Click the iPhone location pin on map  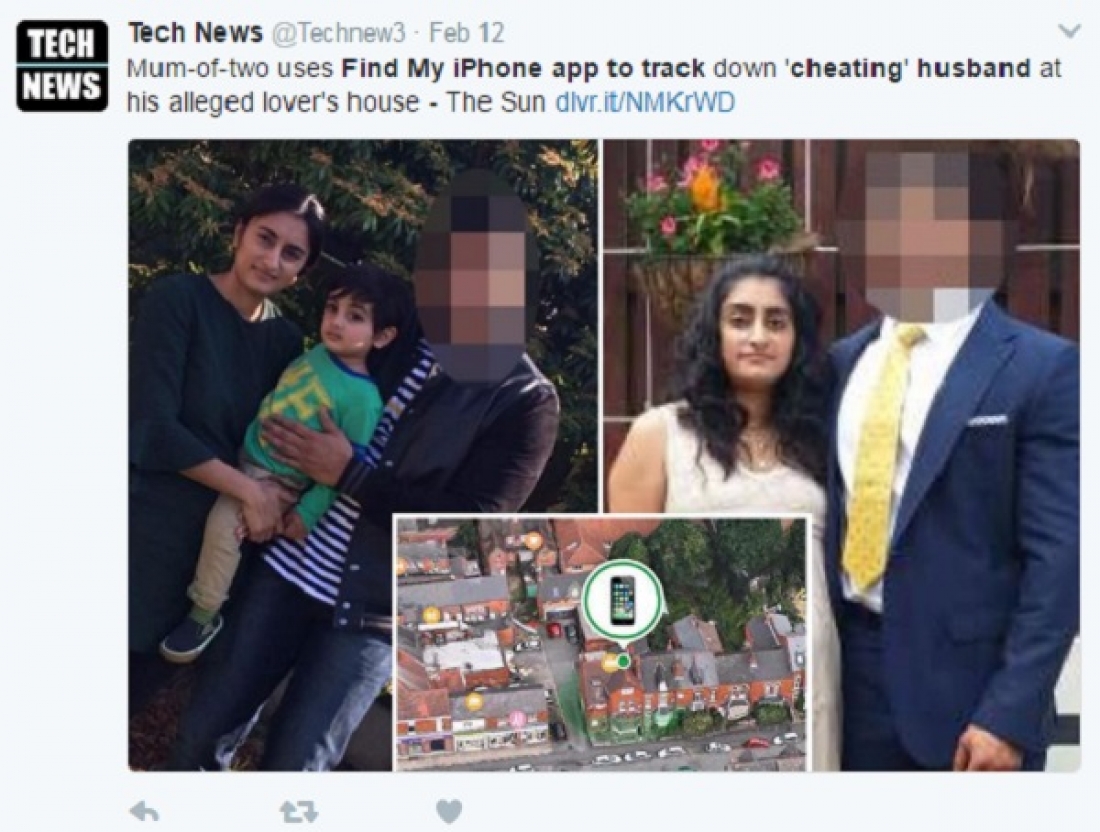[622, 600]
